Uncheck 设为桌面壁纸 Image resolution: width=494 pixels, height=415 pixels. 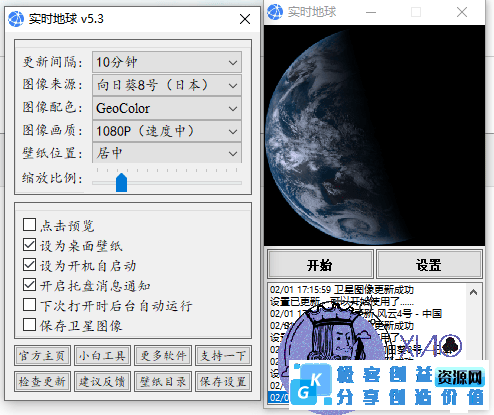pos(30,245)
